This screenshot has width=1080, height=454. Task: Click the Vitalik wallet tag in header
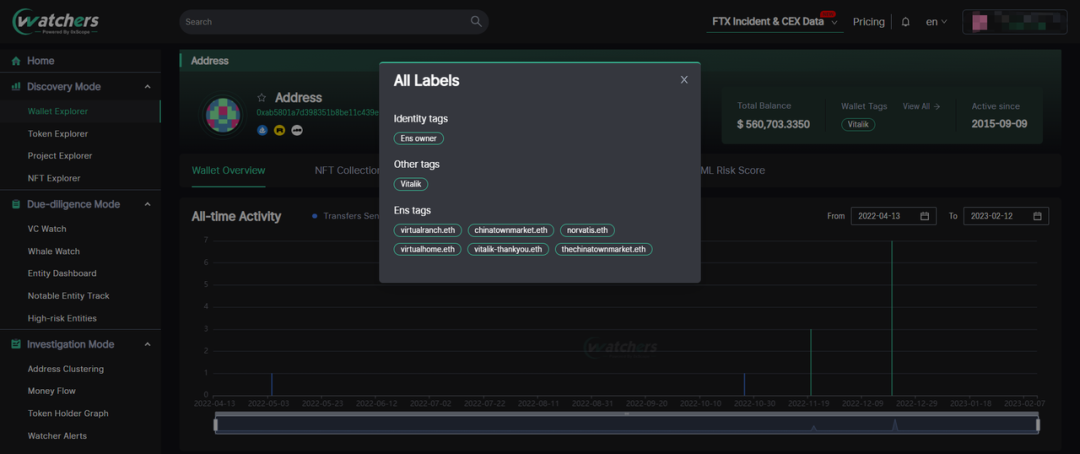(x=858, y=125)
